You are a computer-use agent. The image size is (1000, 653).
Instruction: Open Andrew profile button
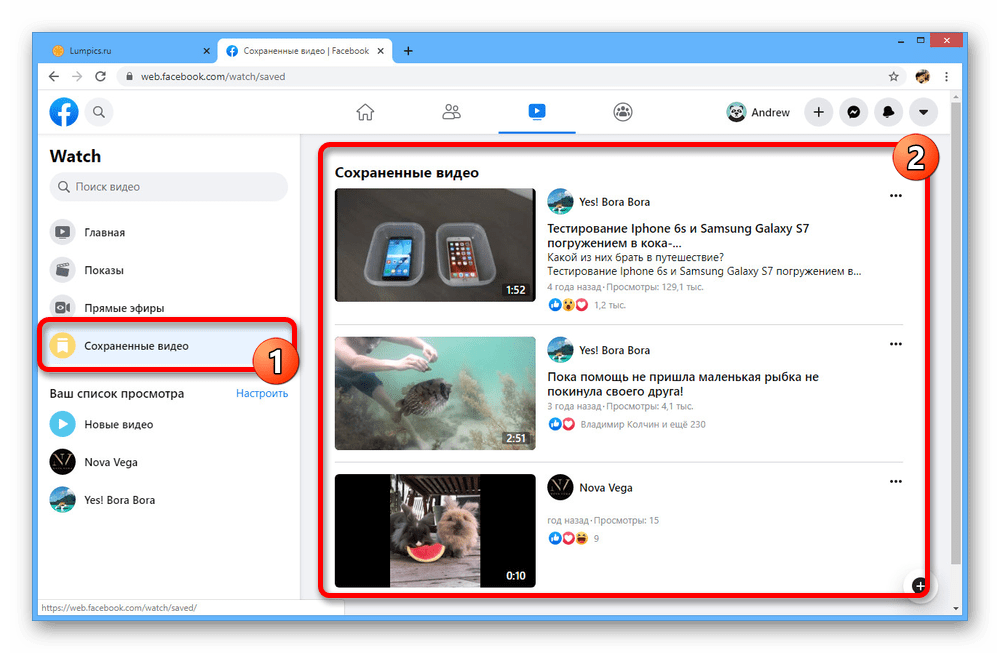point(758,112)
